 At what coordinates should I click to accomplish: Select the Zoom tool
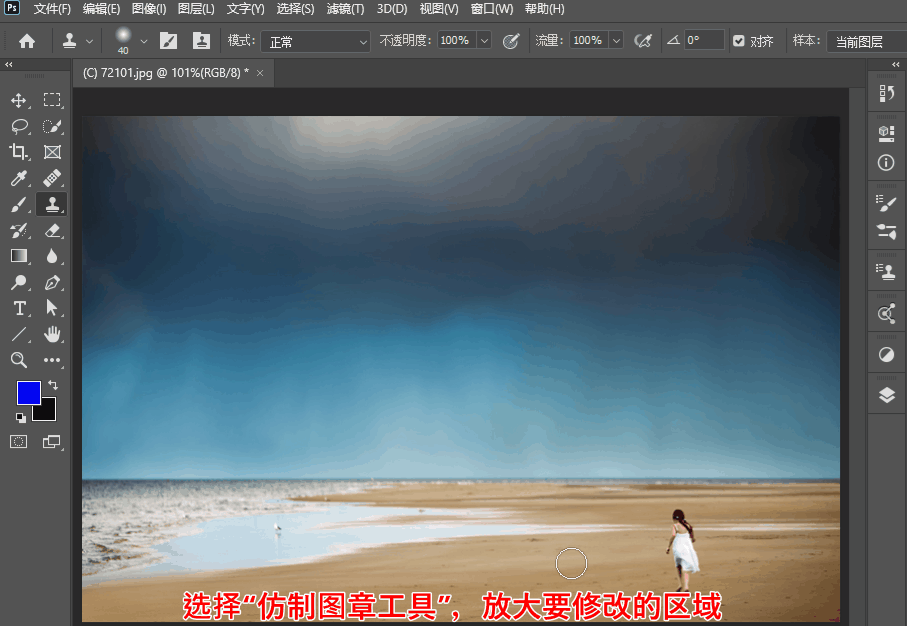tap(19, 360)
